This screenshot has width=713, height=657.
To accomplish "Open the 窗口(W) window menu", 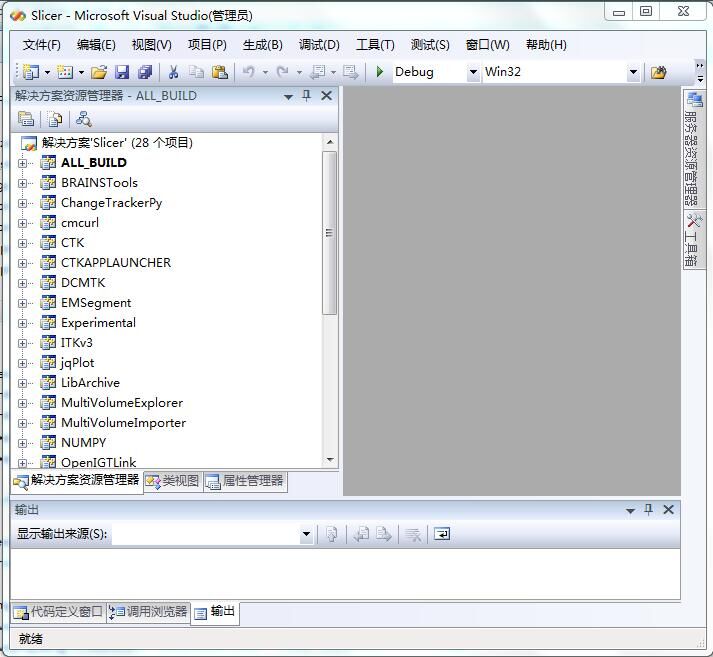I will pyautogui.click(x=487, y=45).
